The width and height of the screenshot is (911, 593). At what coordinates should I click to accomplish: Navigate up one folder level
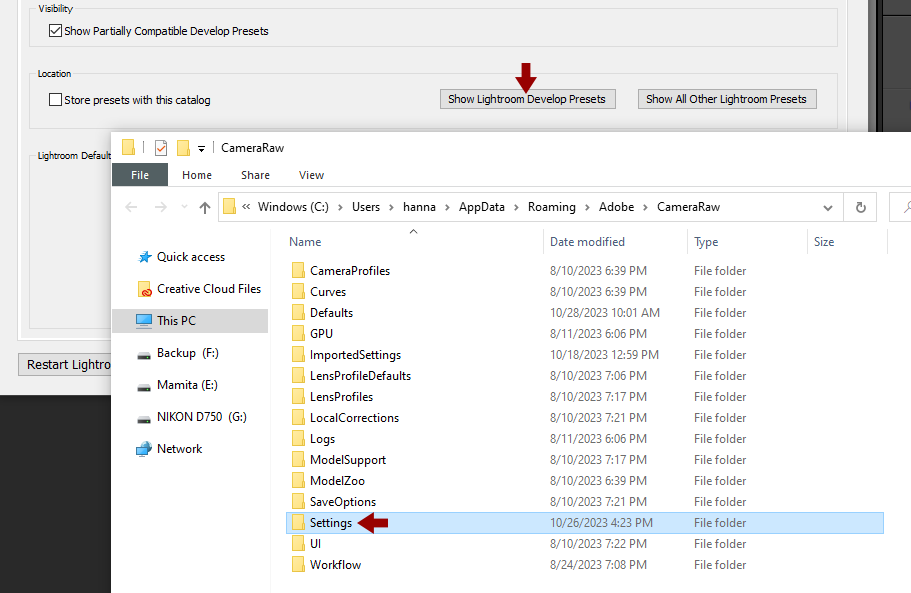(204, 207)
